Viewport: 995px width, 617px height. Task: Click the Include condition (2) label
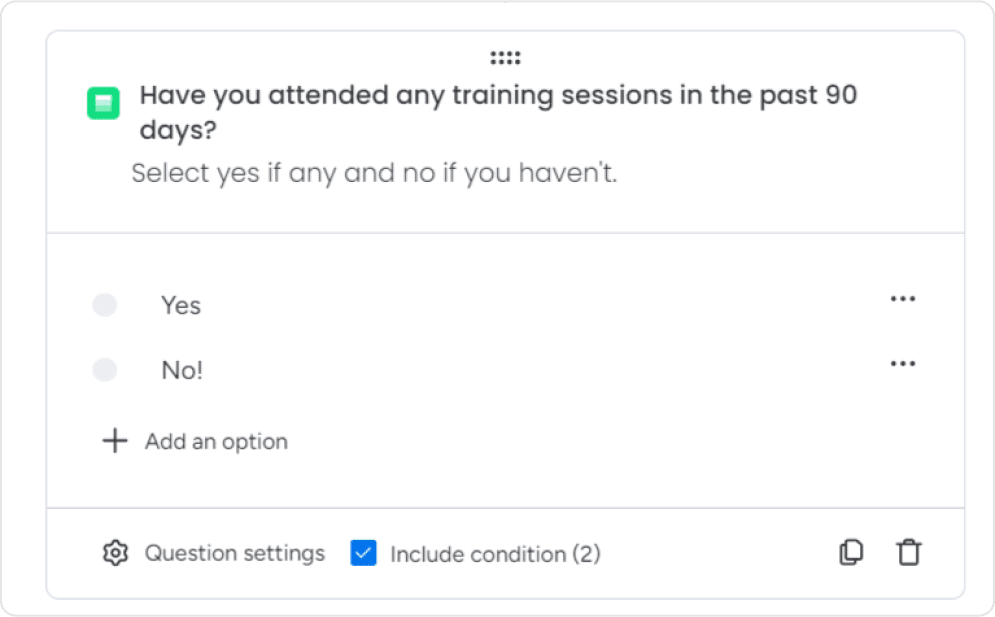coord(495,554)
